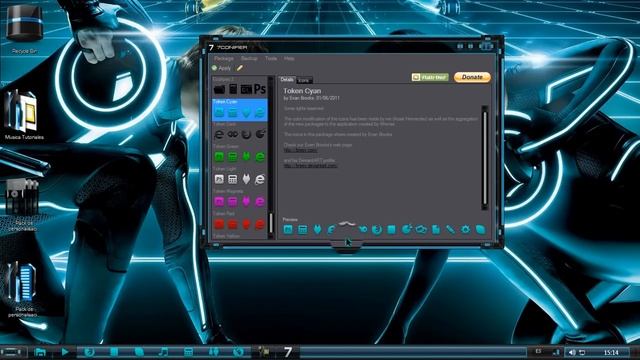640x360 pixels.
Task: Click the Token Magenta package label
Action: [x=228, y=191]
